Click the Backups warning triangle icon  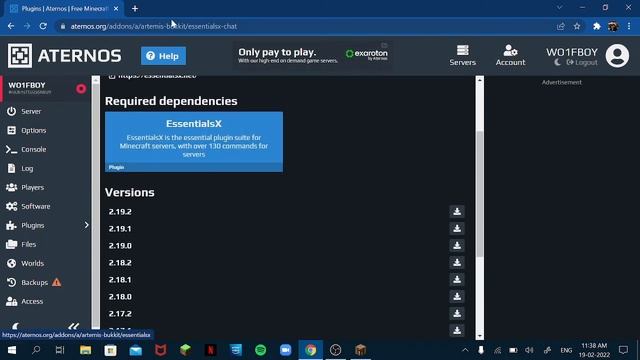point(57,282)
